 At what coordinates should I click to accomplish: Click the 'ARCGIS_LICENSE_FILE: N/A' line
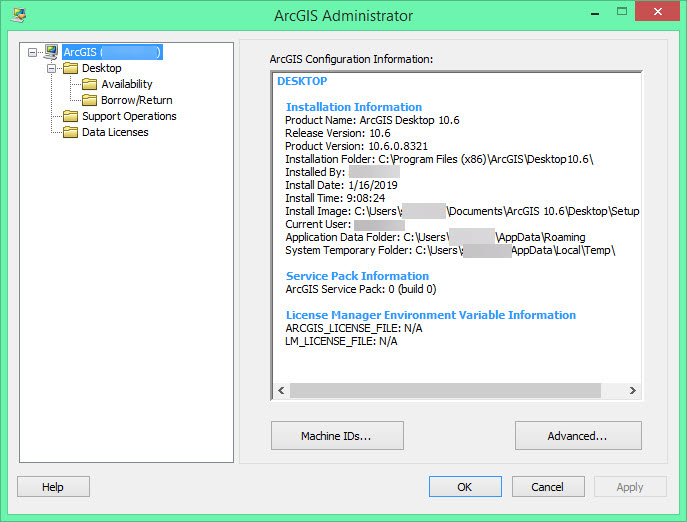(354, 328)
